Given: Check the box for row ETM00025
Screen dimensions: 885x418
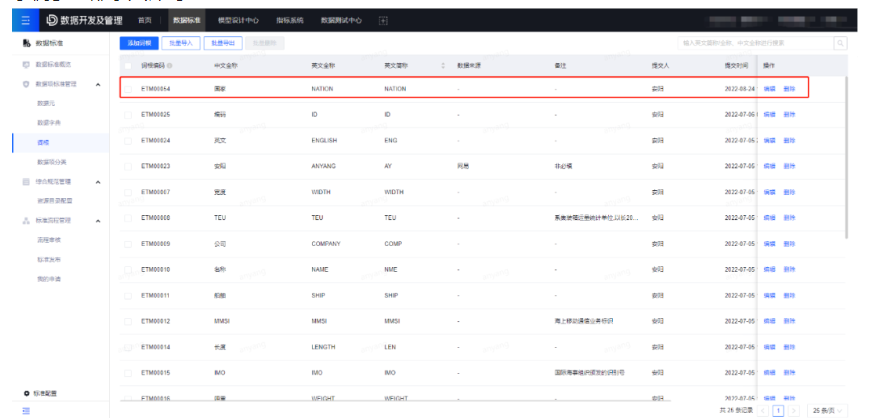Looking at the screenshot, I should coord(128,115).
